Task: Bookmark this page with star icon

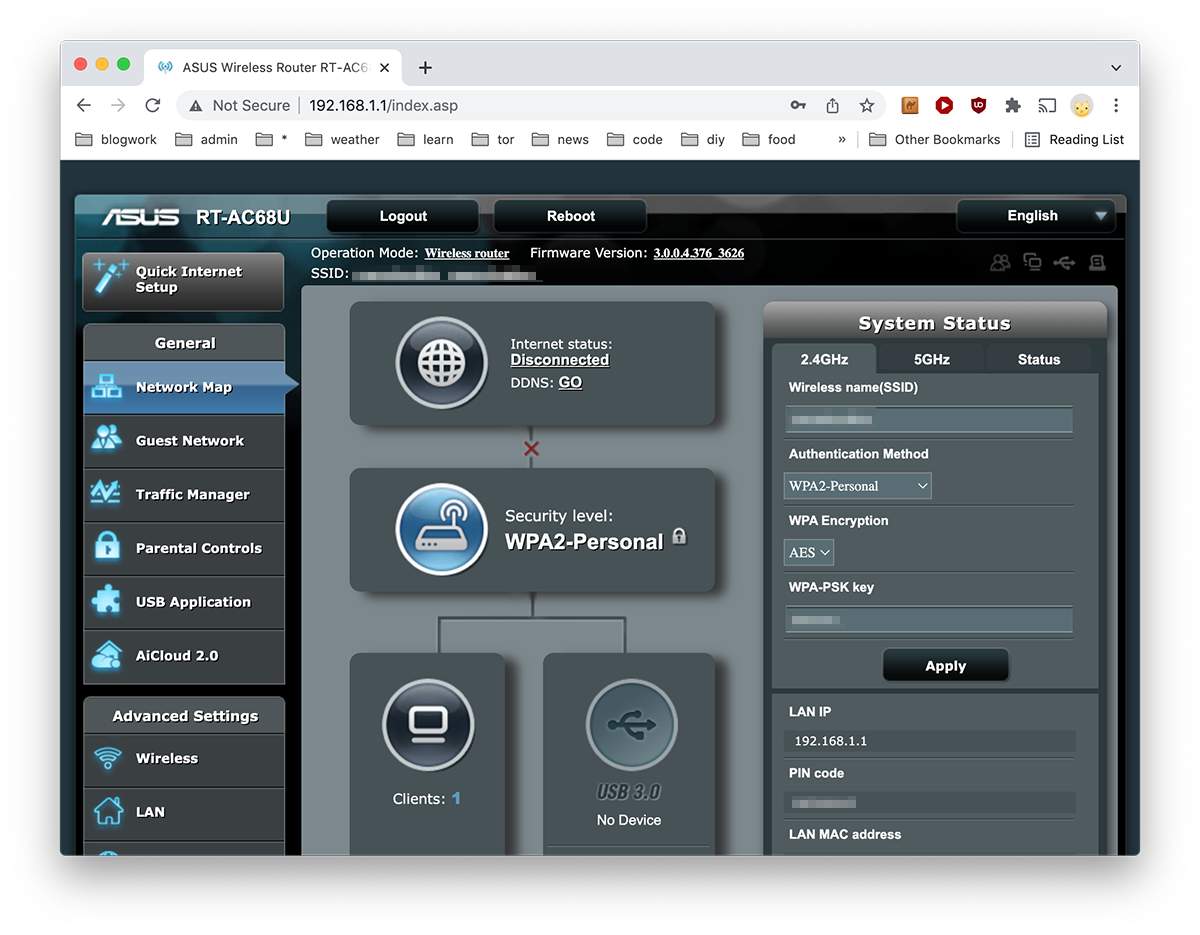Action: tap(867, 106)
